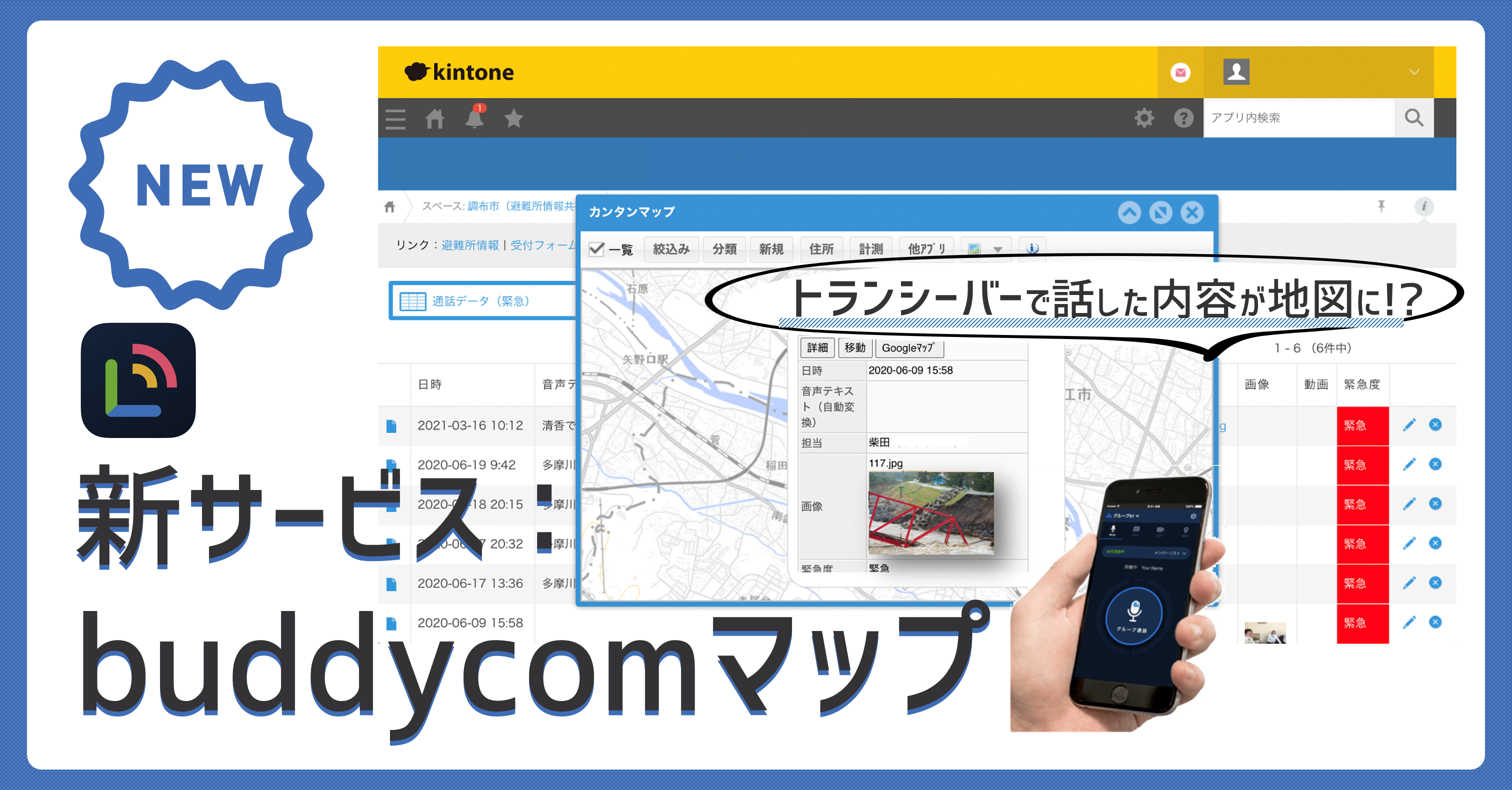Click the user avatar icon

click(x=1236, y=71)
